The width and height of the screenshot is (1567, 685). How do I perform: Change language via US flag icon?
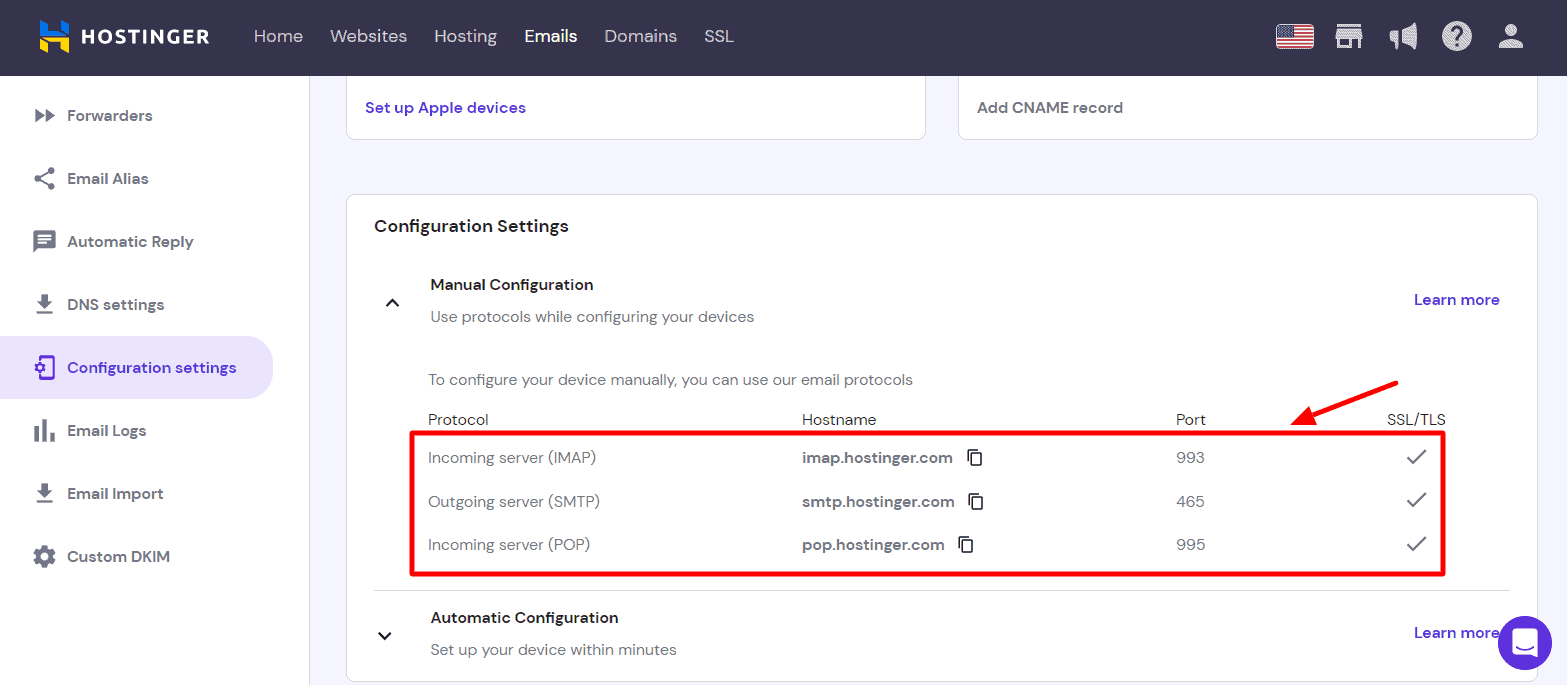click(x=1294, y=37)
